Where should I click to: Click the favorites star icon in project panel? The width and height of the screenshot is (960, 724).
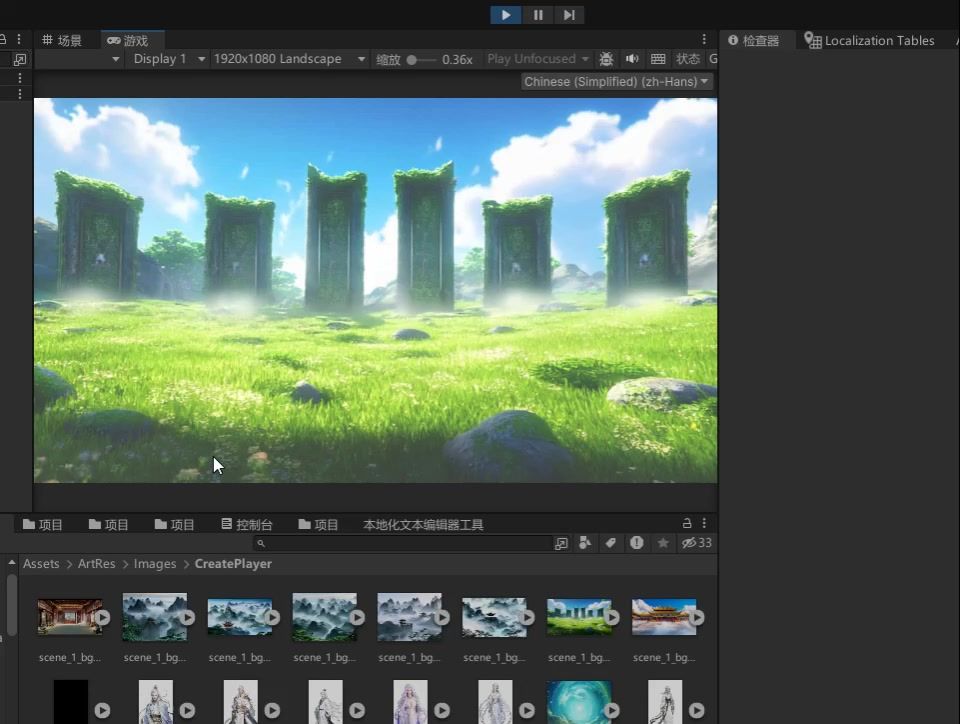click(663, 543)
